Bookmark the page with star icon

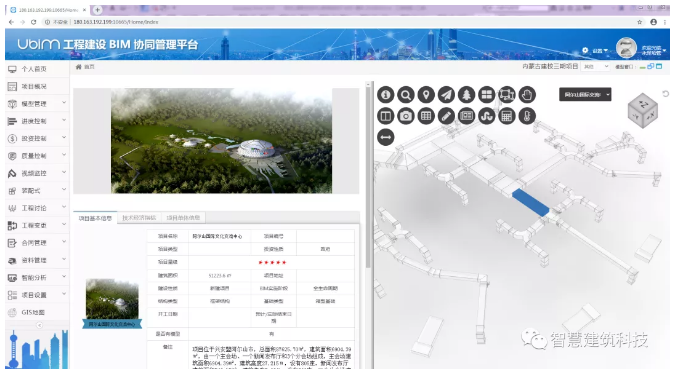coord(639,22)
